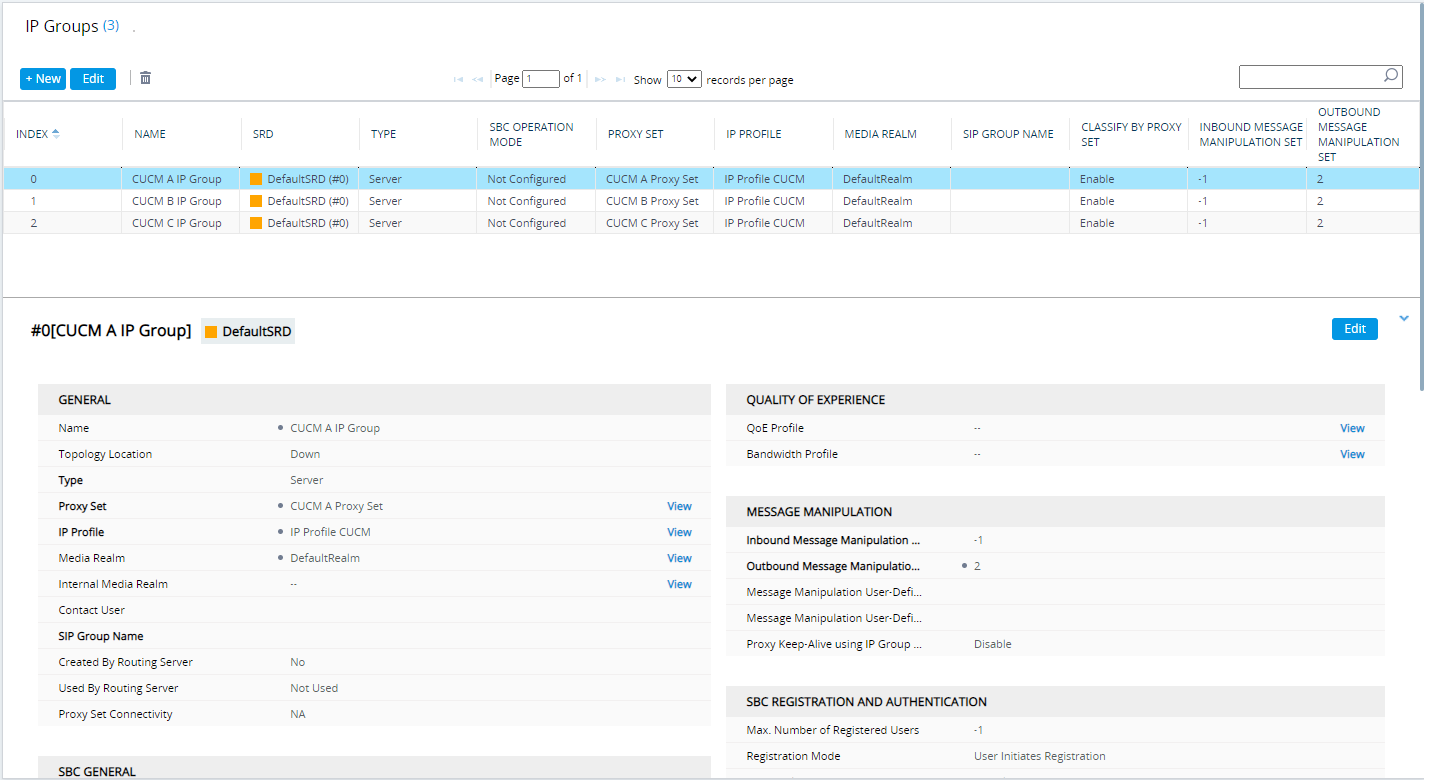Go to first page pagination icon
The height and width of the screenshot is (780, 1429).
[458, 79]
